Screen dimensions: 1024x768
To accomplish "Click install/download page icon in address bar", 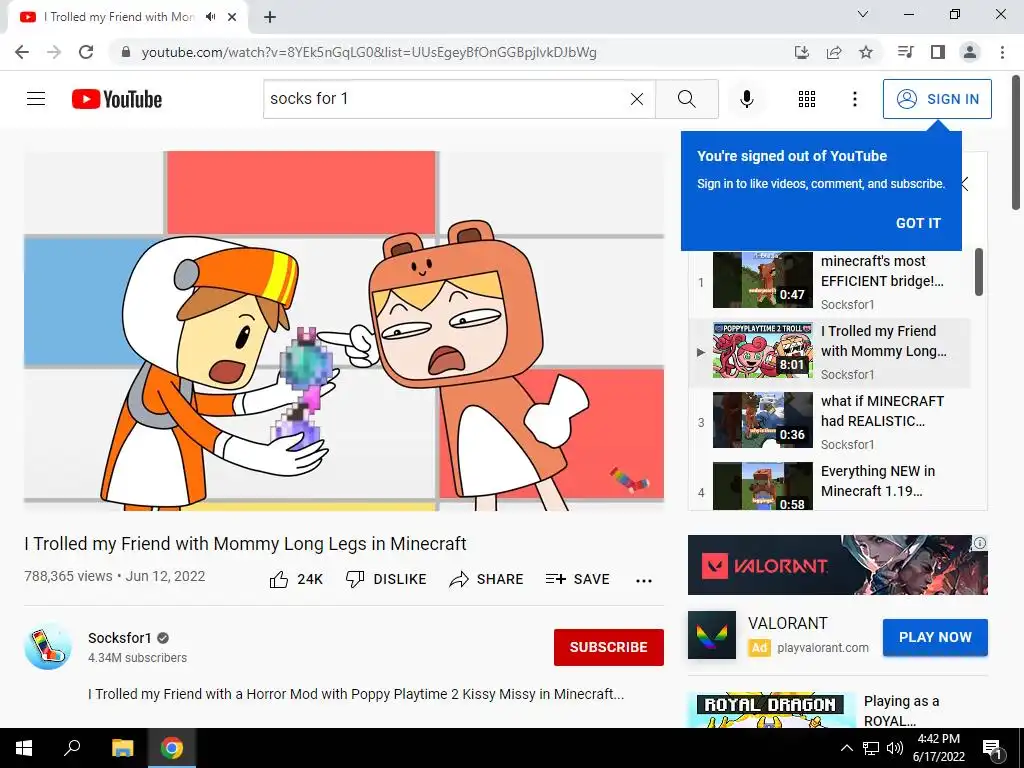I will pos(802,52).
